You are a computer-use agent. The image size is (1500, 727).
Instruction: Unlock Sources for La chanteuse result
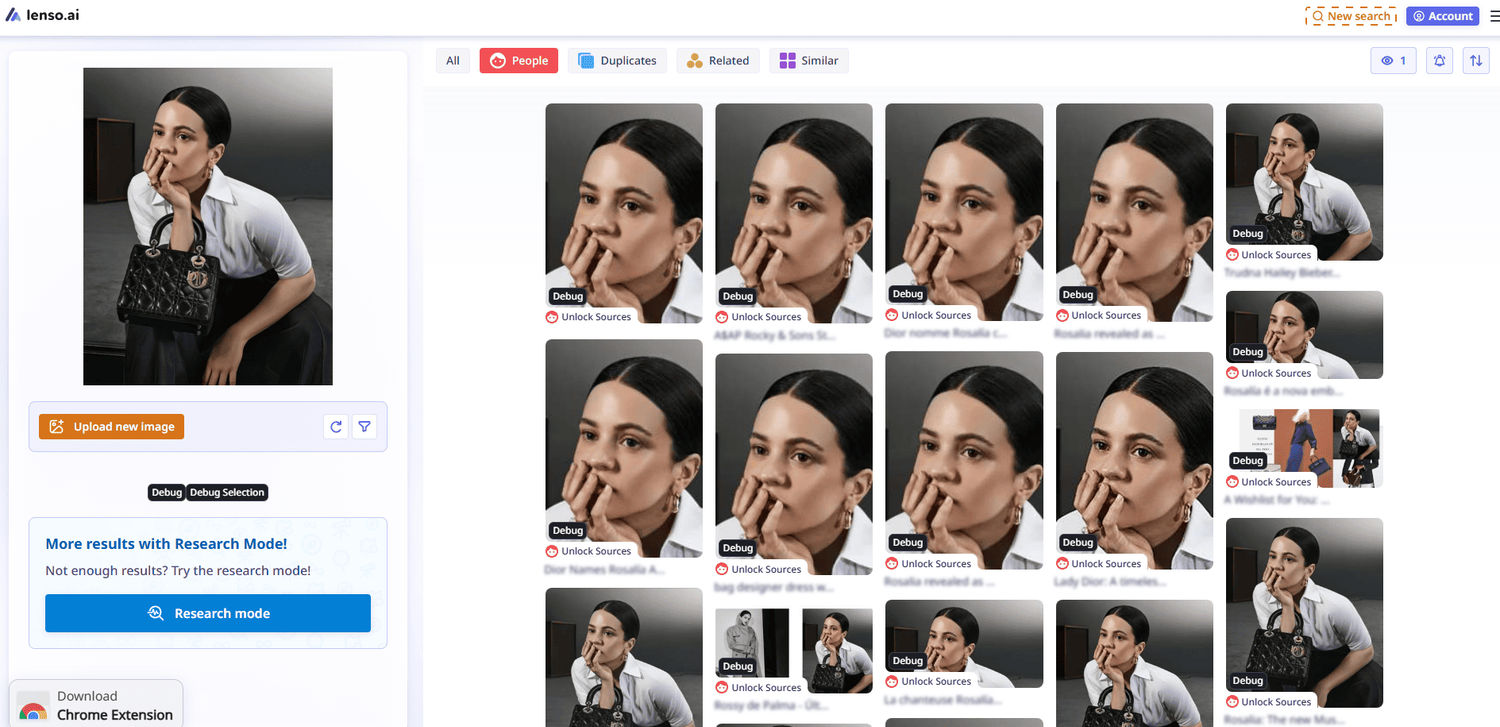(x=928, y=682)
